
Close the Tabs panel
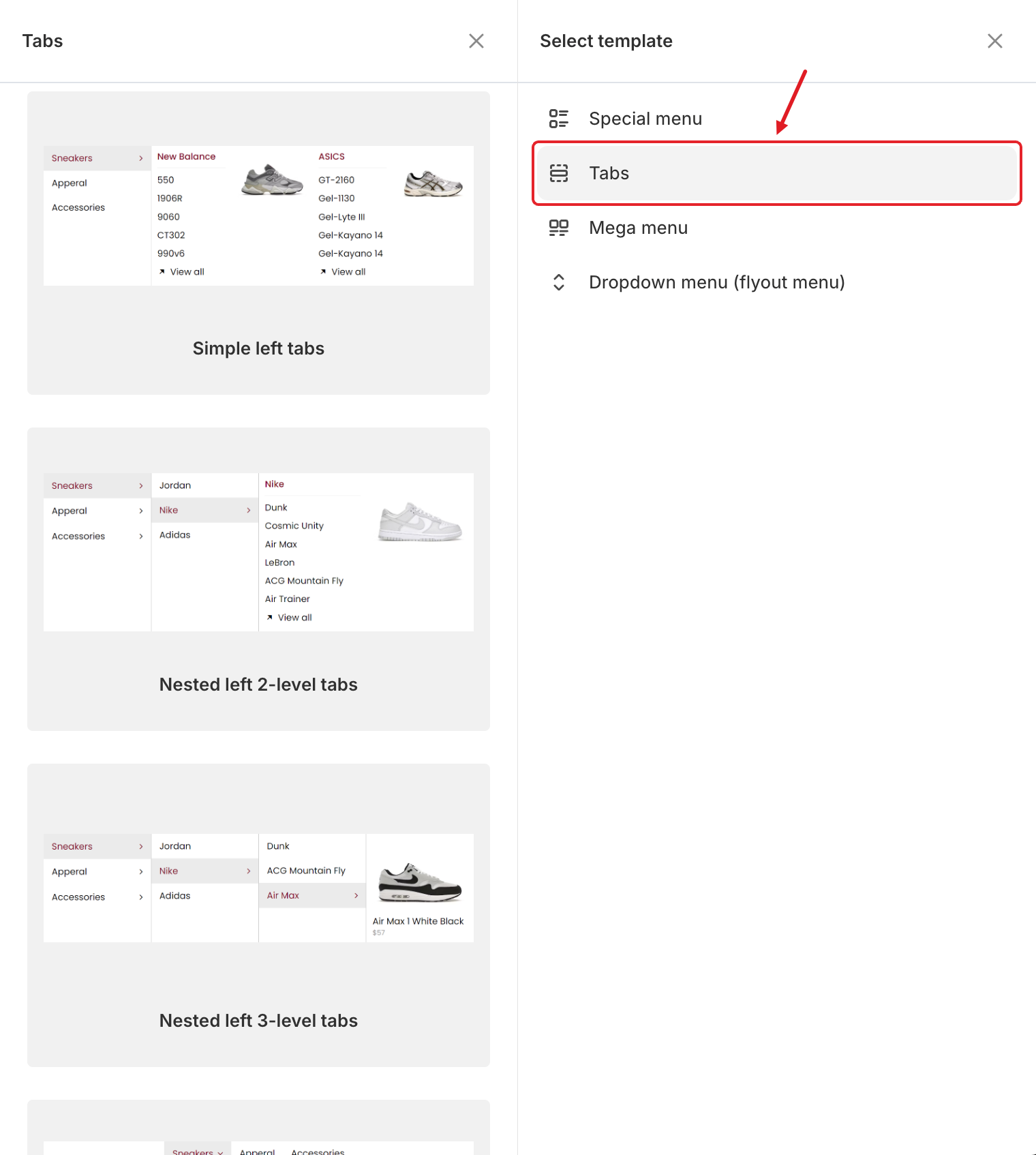point(476,41)
